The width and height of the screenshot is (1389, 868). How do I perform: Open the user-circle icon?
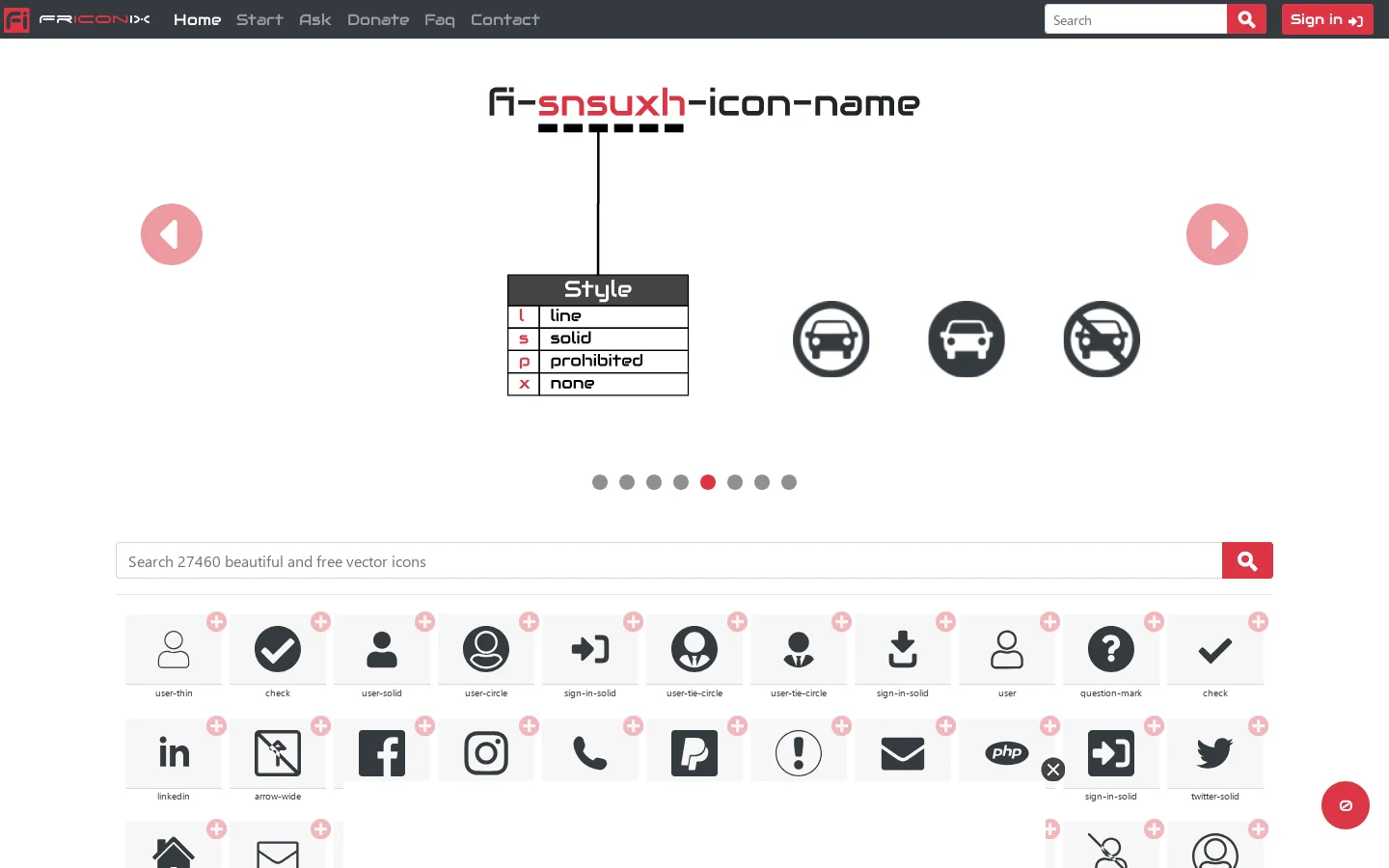(486, 650)
